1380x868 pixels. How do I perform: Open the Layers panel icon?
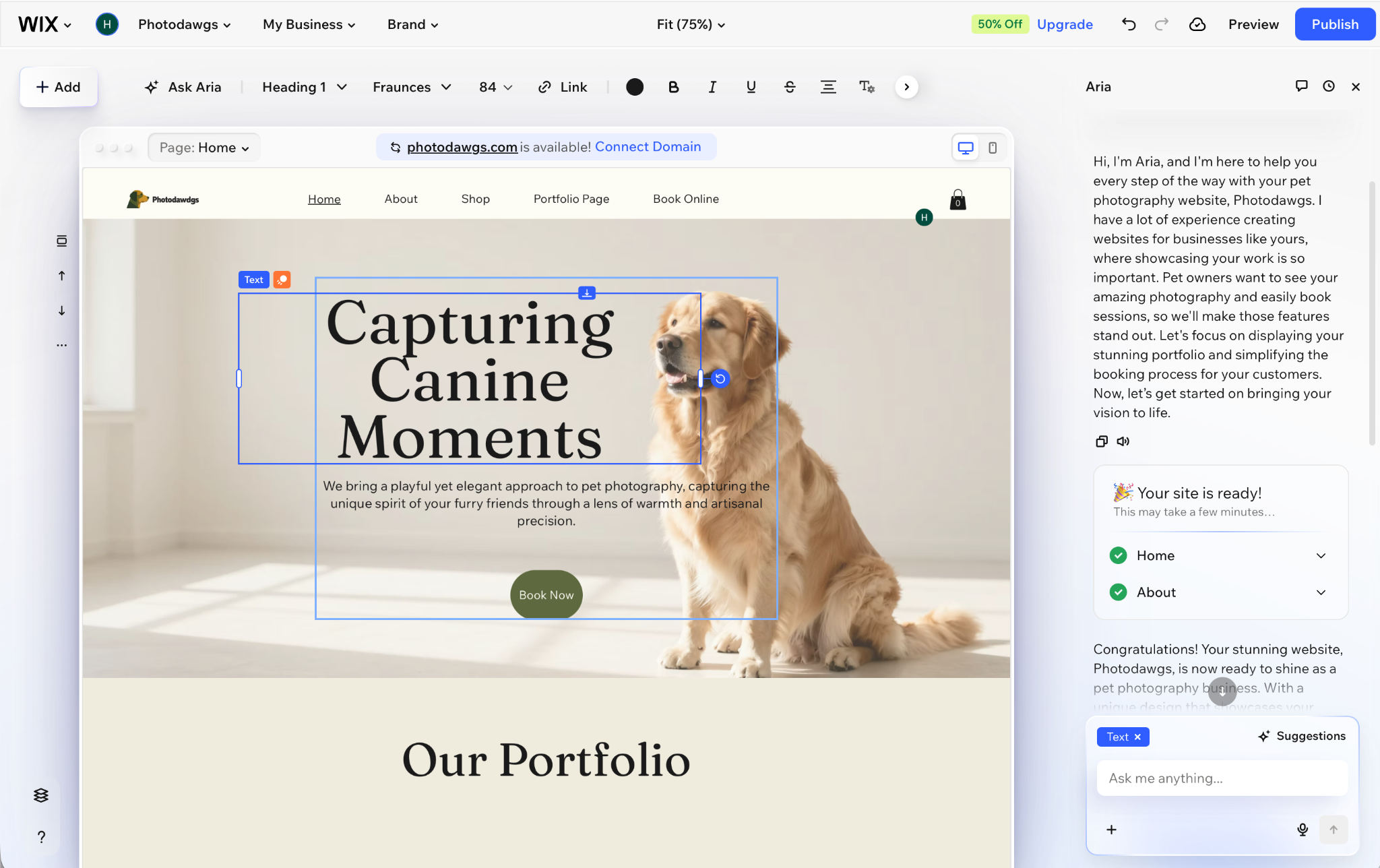[x=41, y=795]
